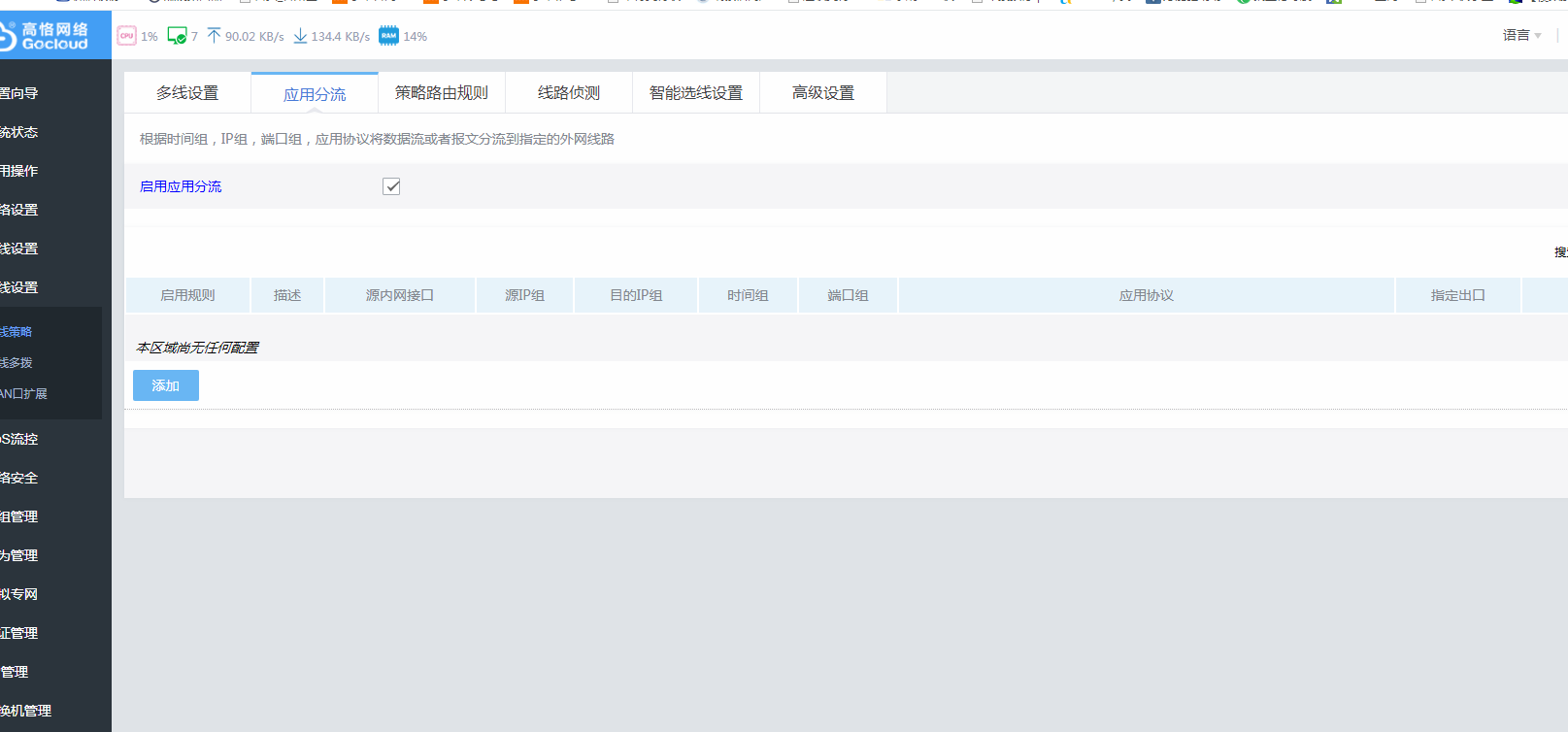Click the Gocloud logo
The image size is (1568, 732).
49,36
